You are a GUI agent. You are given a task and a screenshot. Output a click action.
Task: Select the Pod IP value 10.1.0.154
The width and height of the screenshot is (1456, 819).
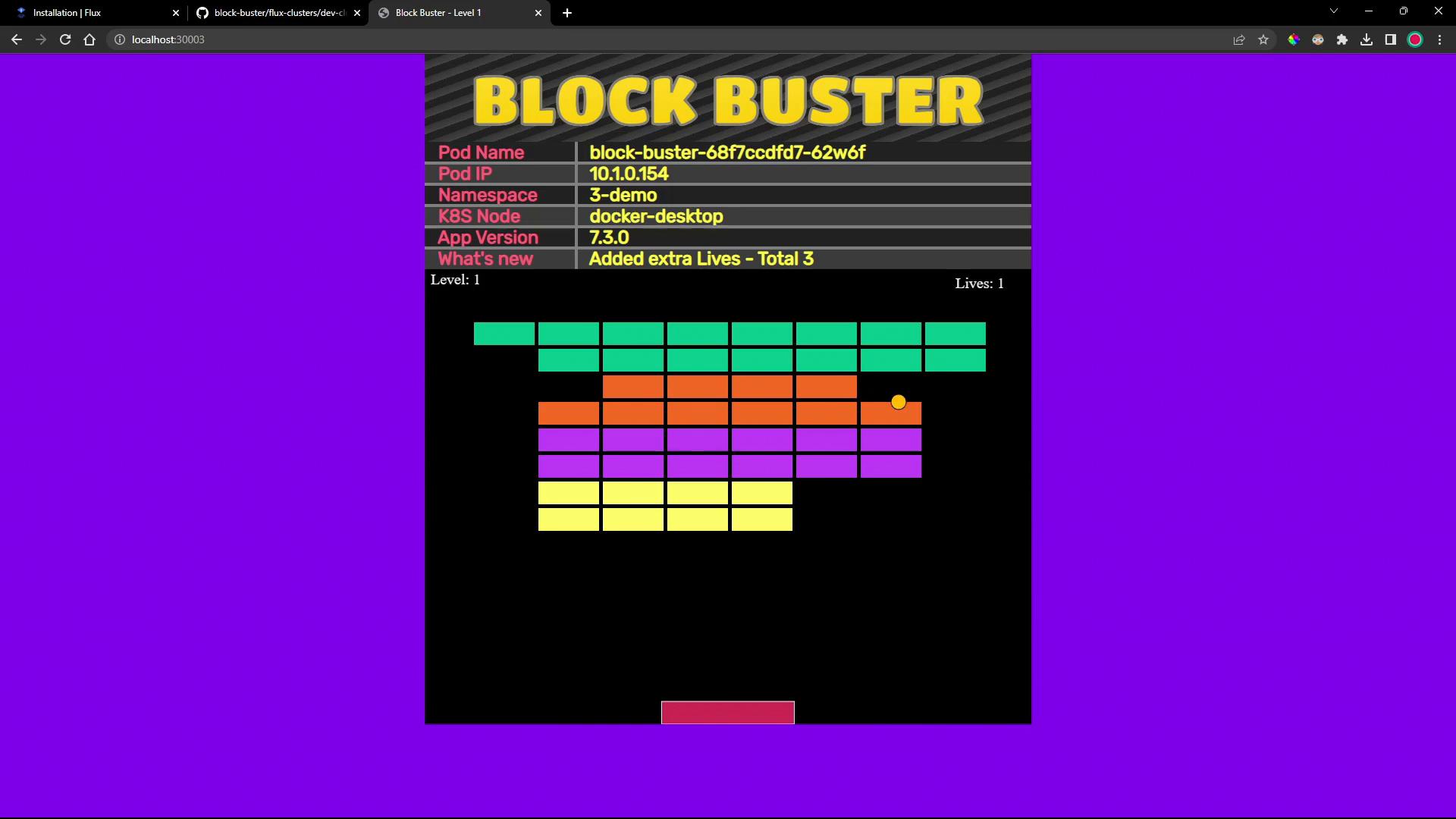coord(629,174)
